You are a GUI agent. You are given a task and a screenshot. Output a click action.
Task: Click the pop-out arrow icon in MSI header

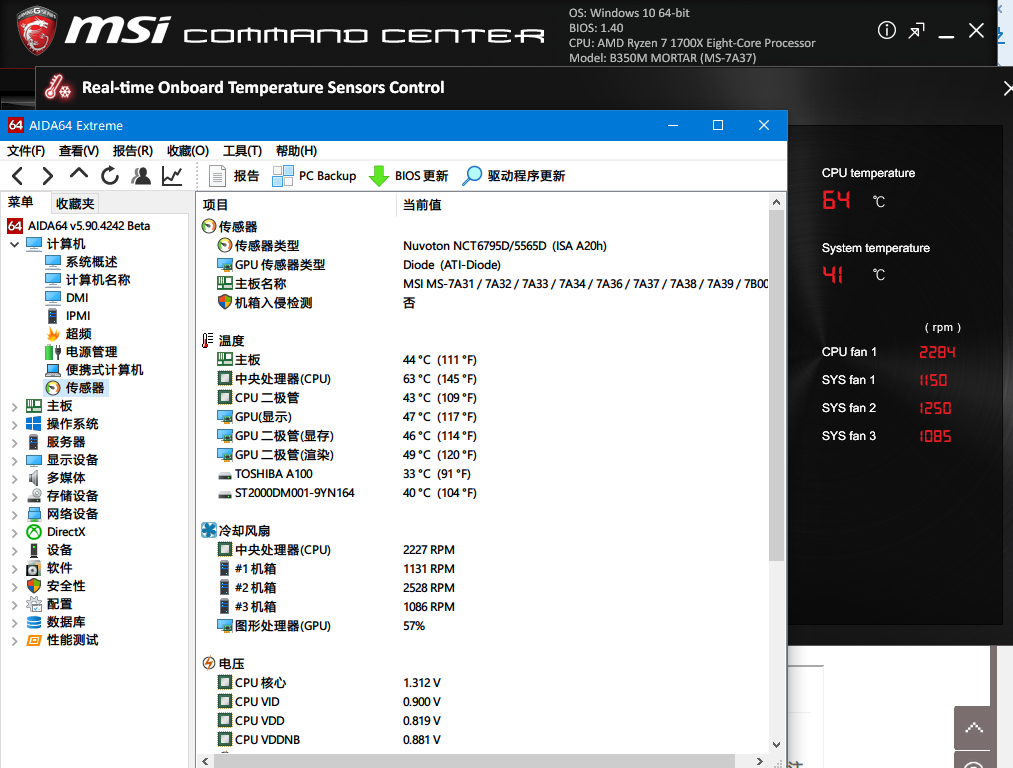point(916,30)
